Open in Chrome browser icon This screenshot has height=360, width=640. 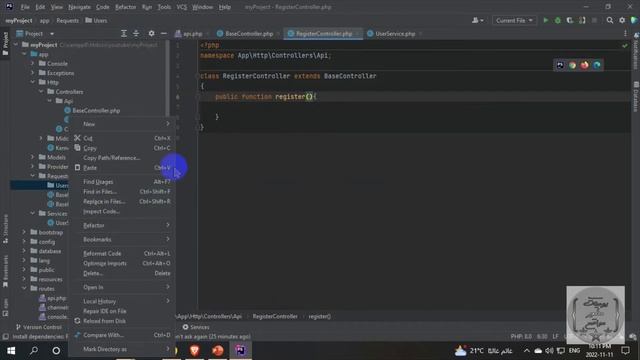tap(572, 65)
